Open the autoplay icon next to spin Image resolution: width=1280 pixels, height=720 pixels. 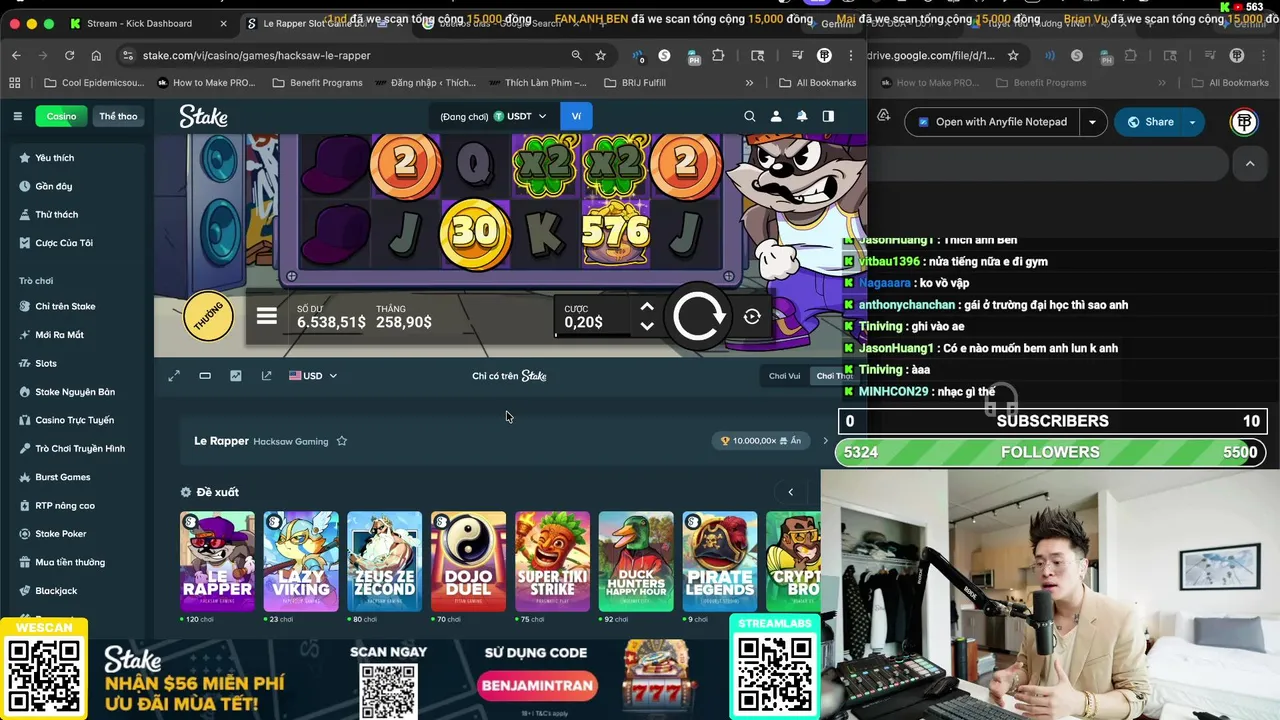pos(752,317)
